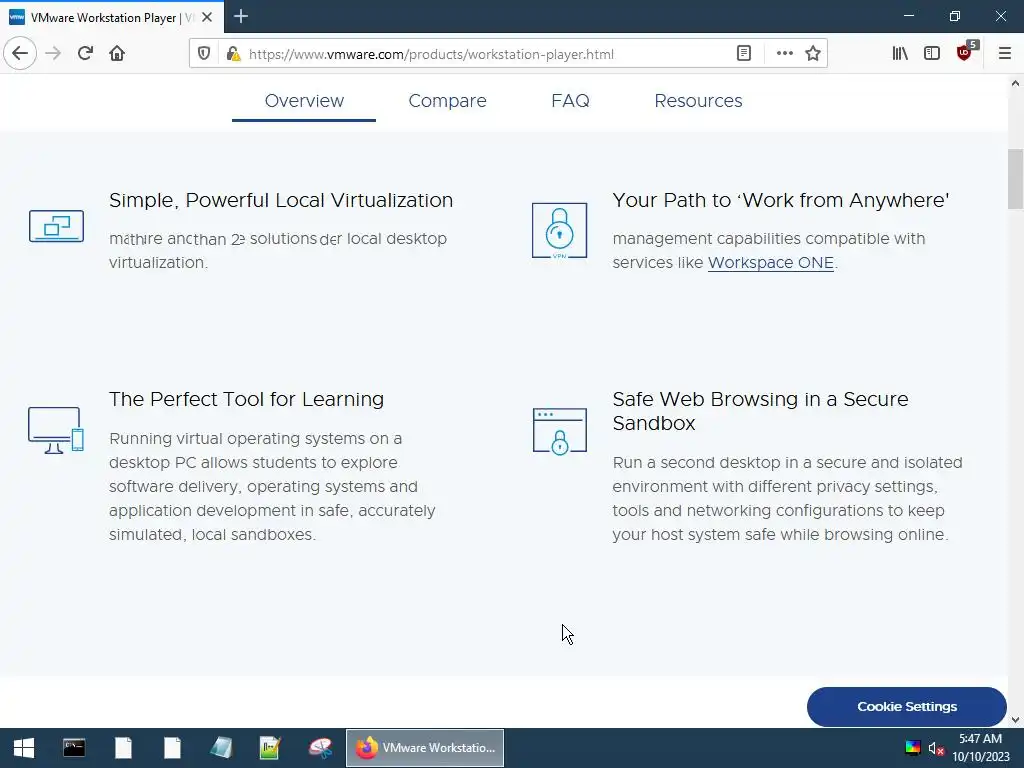Open tracking protection shield icon
1024x768 pixels.
tap(204, 54)
